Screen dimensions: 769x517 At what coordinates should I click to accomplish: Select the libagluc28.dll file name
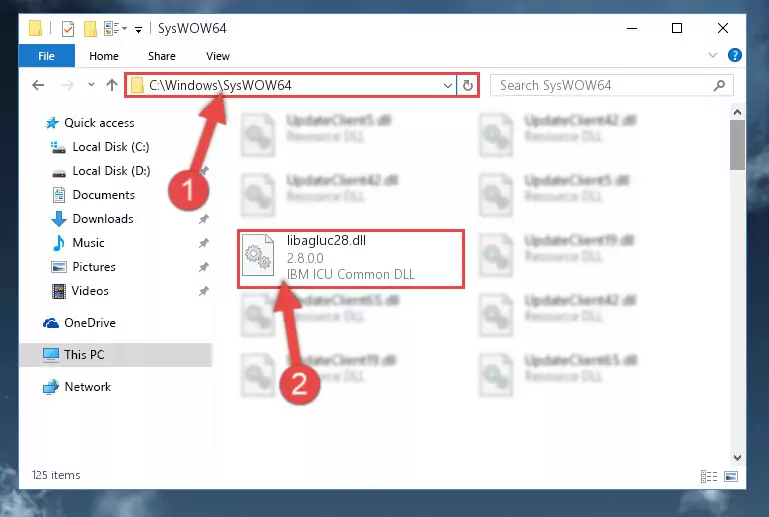coord(326,240)
